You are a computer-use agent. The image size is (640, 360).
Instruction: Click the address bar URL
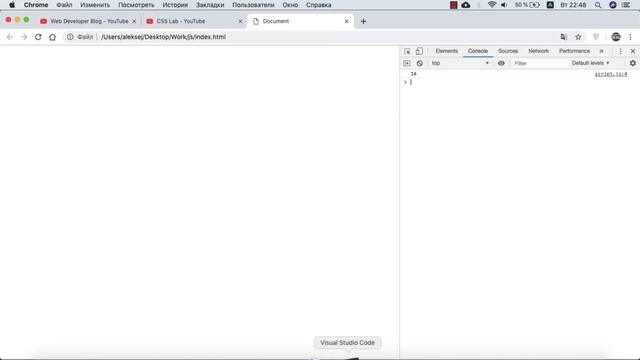pos(163,37)
